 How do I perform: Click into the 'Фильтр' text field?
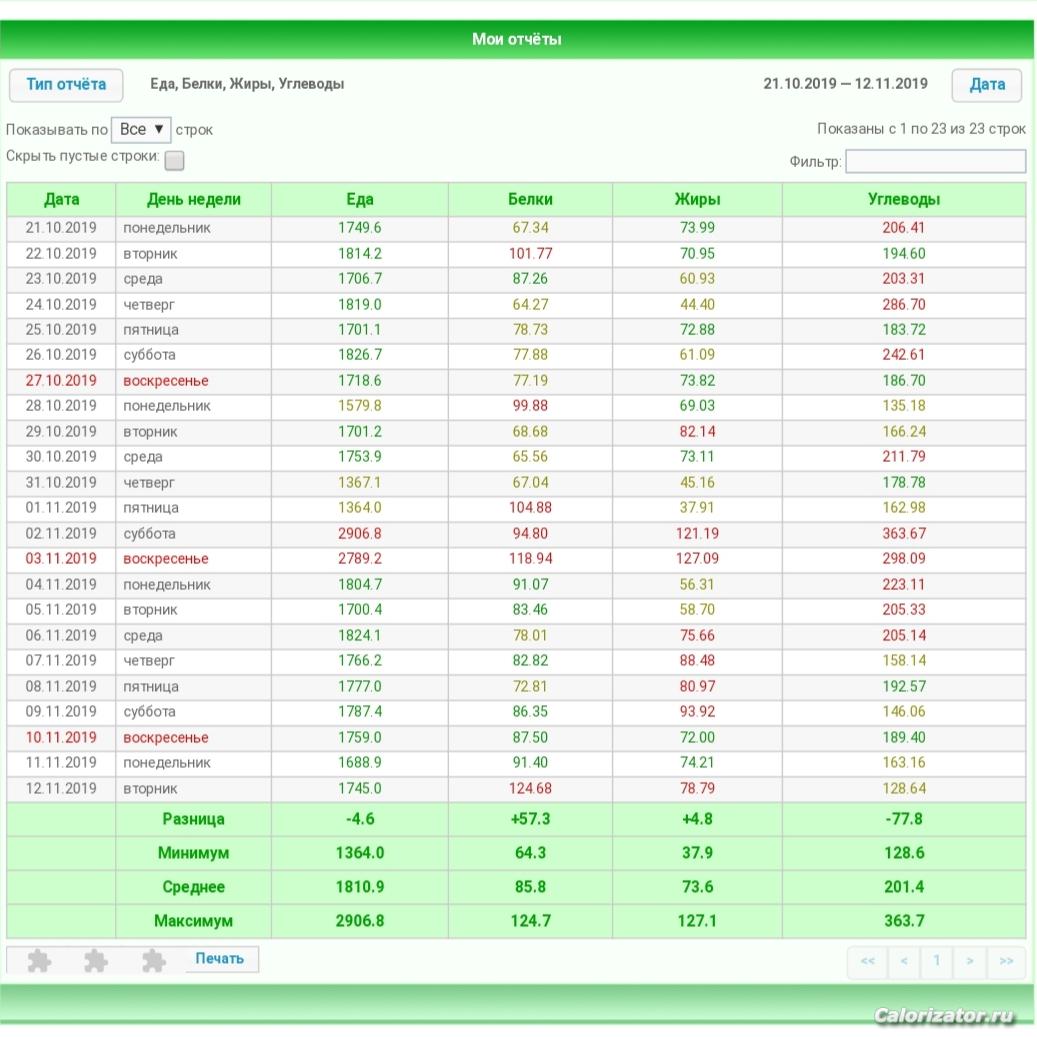[935, 161]
